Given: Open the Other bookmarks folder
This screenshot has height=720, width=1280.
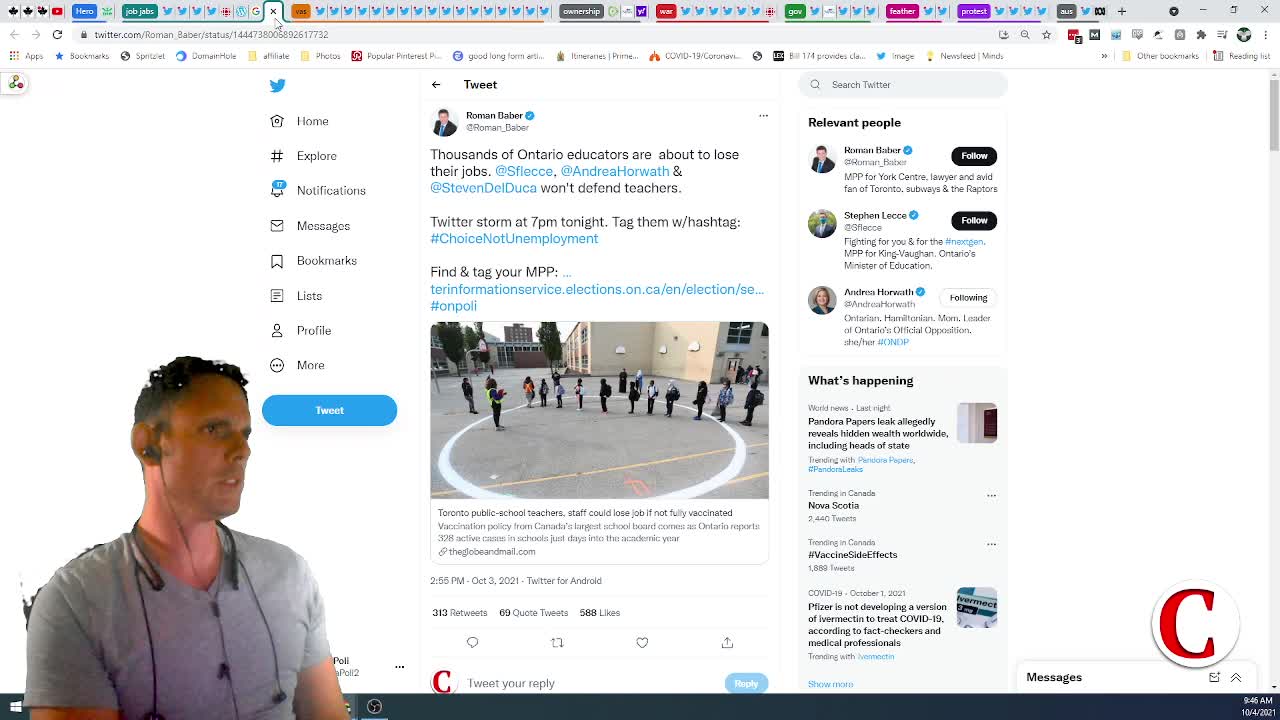Looking at the screenshot, I should tap(1160, 56).
